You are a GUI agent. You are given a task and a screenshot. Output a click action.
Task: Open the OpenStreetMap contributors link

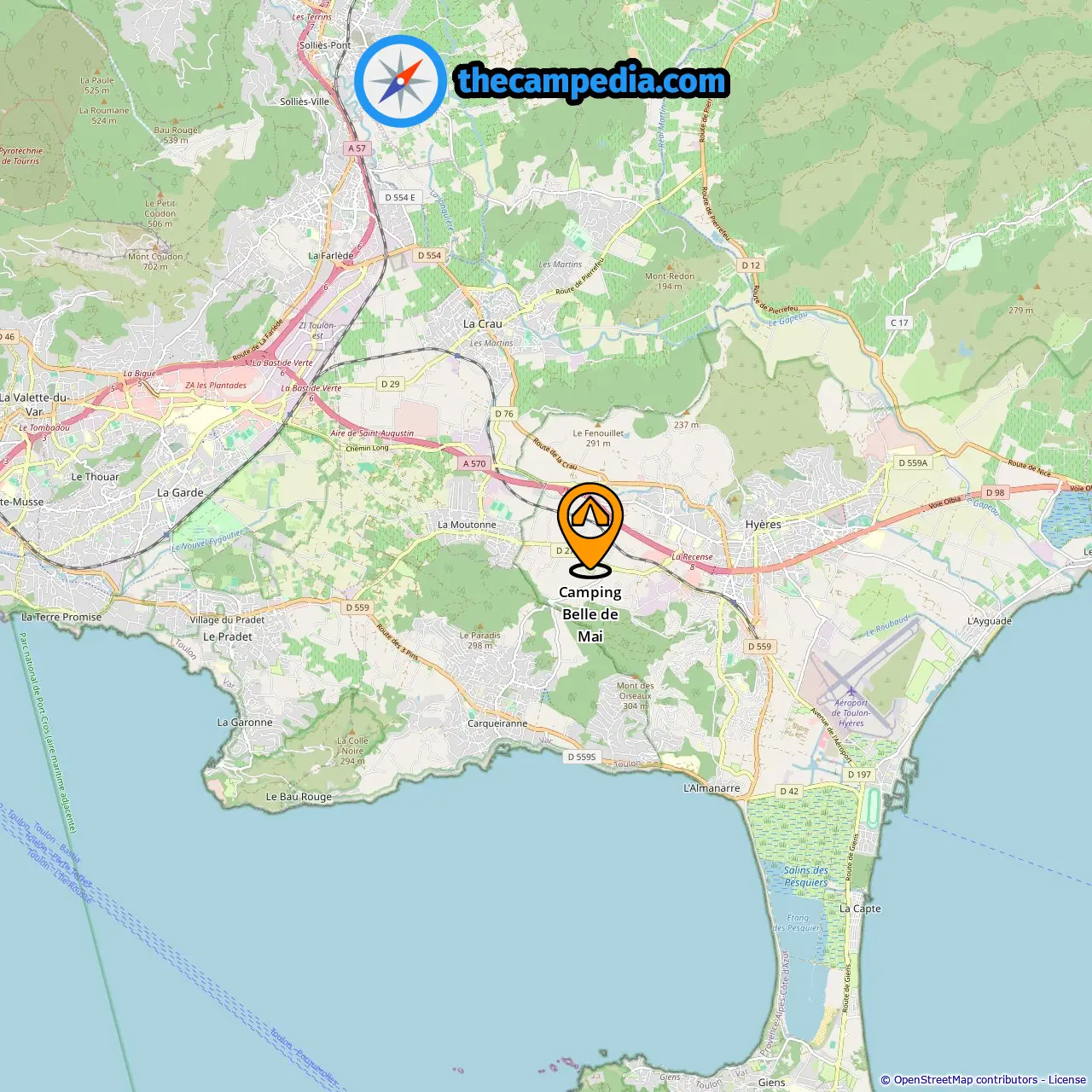(x=965, y=1079)
